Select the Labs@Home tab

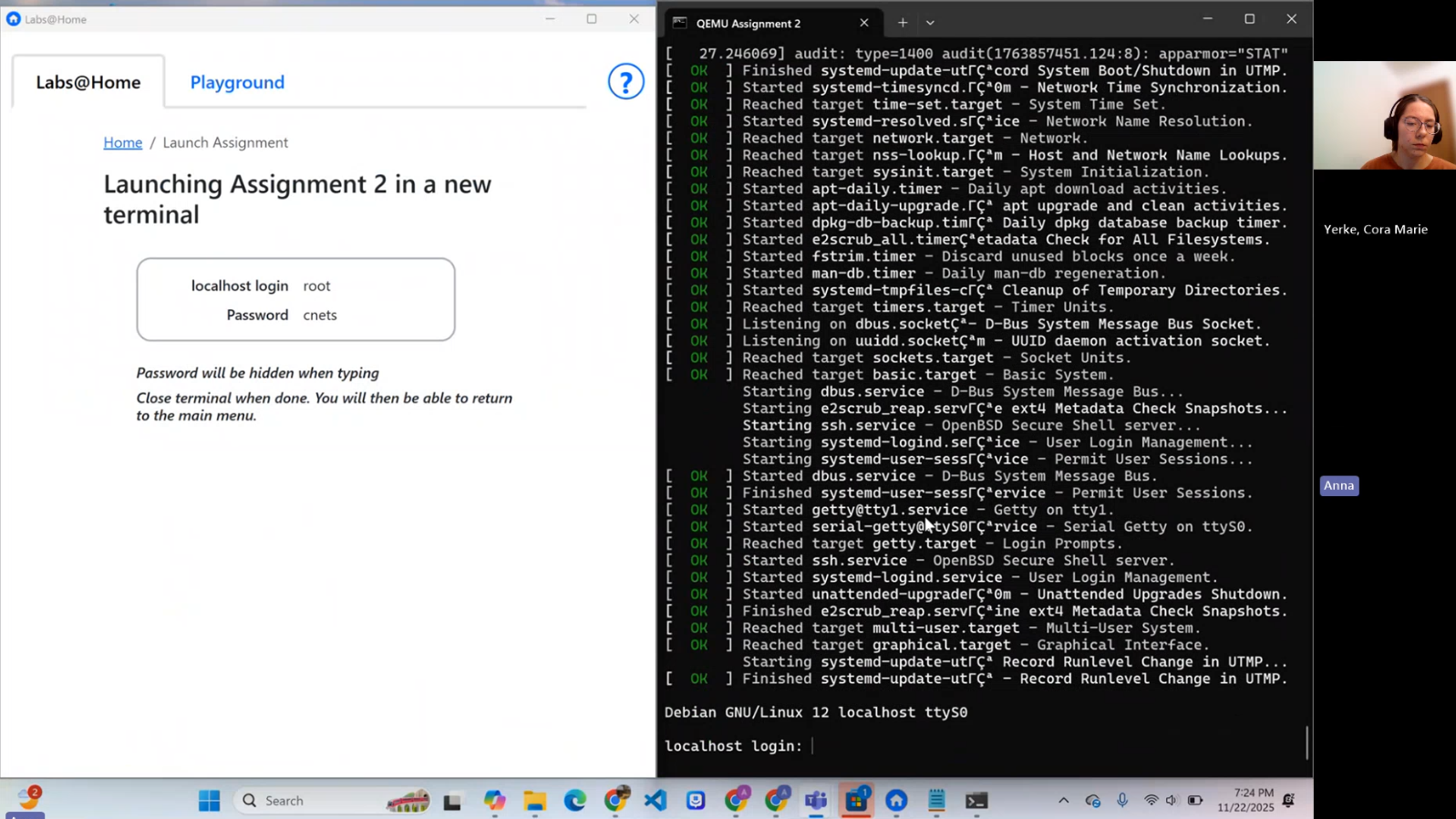pyautogui.click(x=88, y=82)
